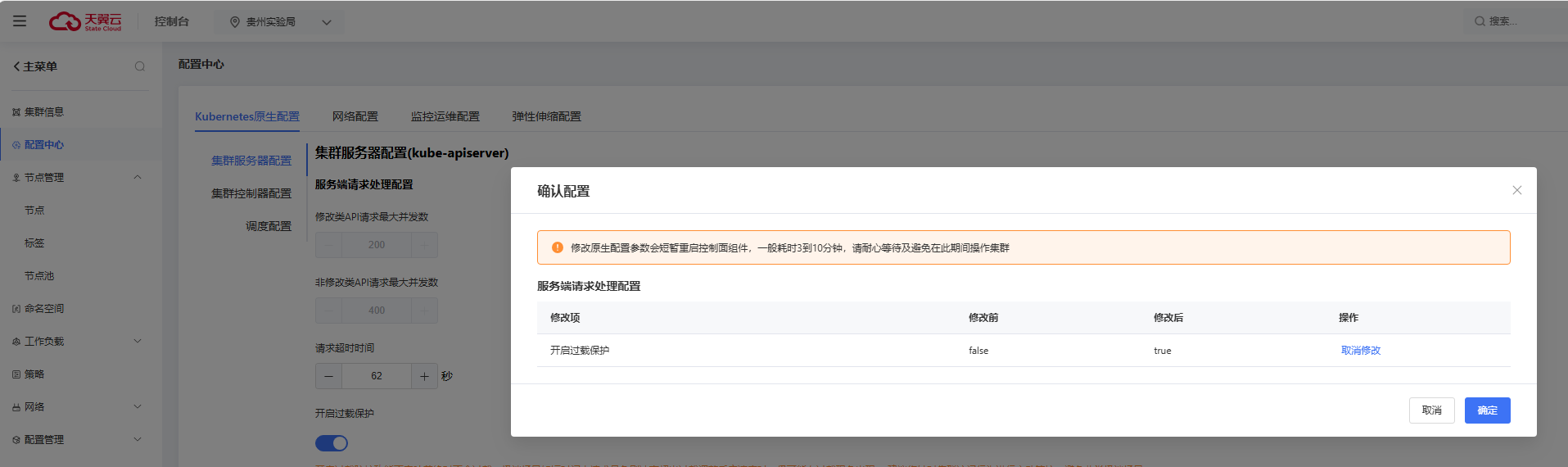The height and width of the screenshot is (467, 1568).
Task: Click the orange warning icon in alert
Action: pos(558,247)
